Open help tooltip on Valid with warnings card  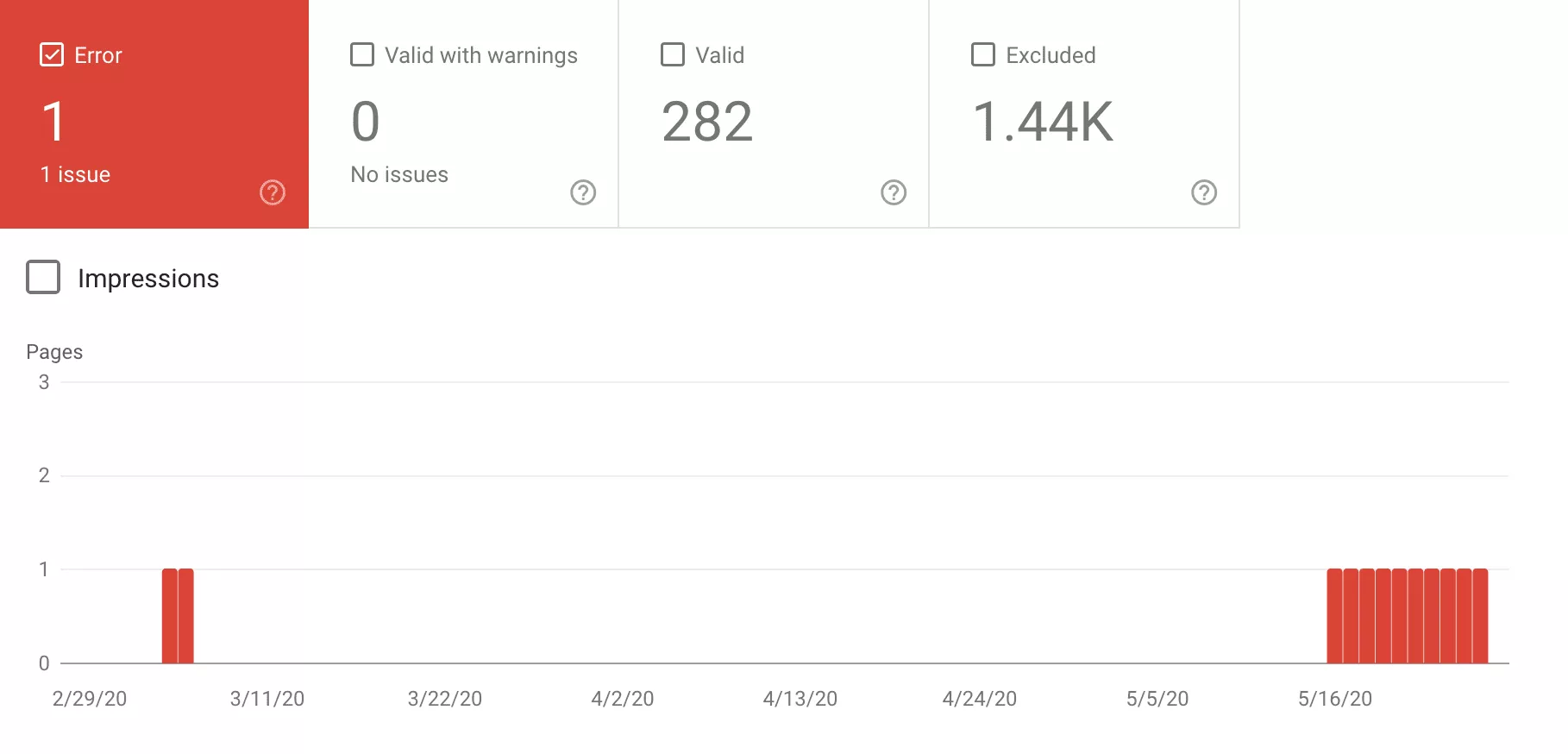tap(584, 192)
